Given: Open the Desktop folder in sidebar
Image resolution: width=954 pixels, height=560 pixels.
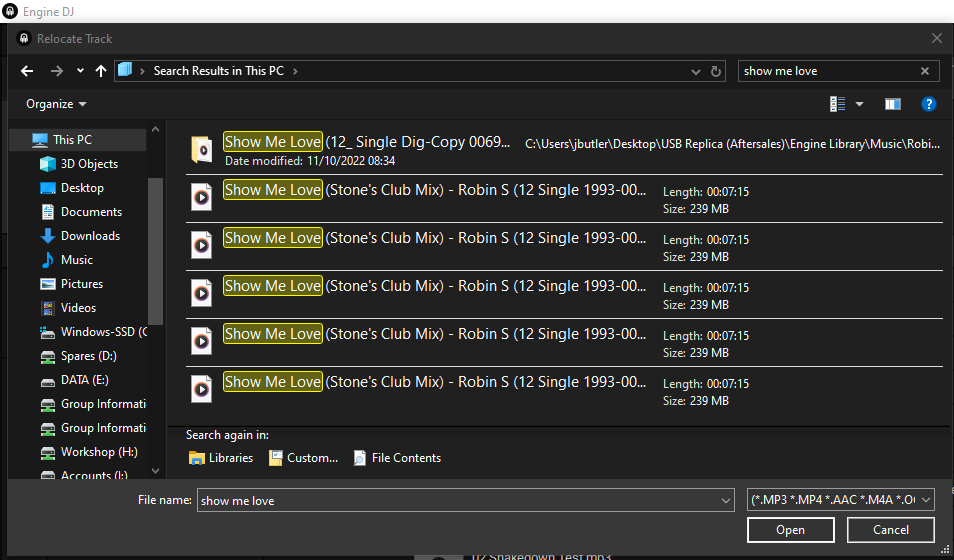Looking at the screenshot, I should (x=82, y=188).
